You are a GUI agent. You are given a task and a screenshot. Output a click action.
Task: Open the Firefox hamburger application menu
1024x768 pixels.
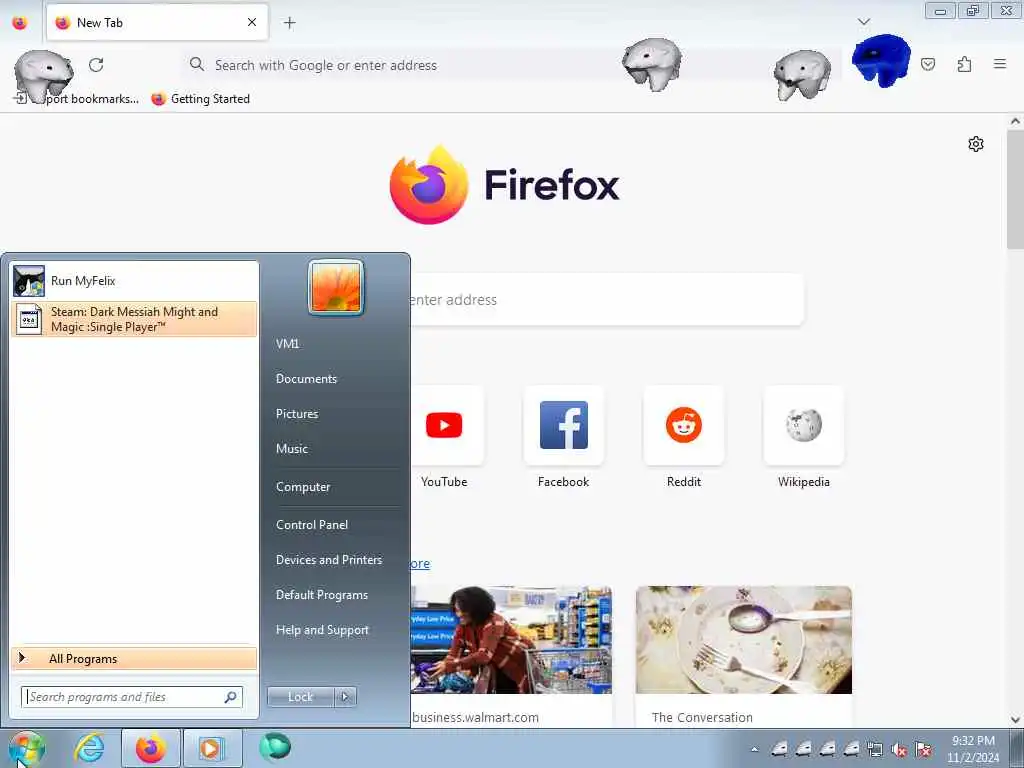point(999,64)
